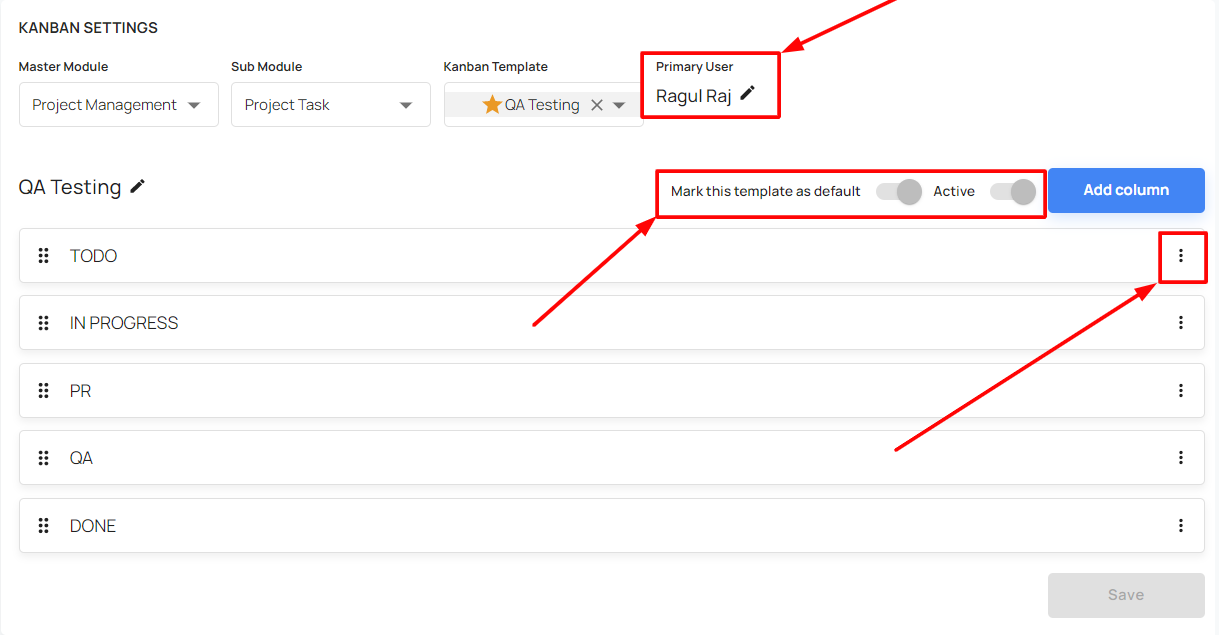Open options menu for TODO column
This screenshot has height=635, width=1219.
coord(1181,256)
